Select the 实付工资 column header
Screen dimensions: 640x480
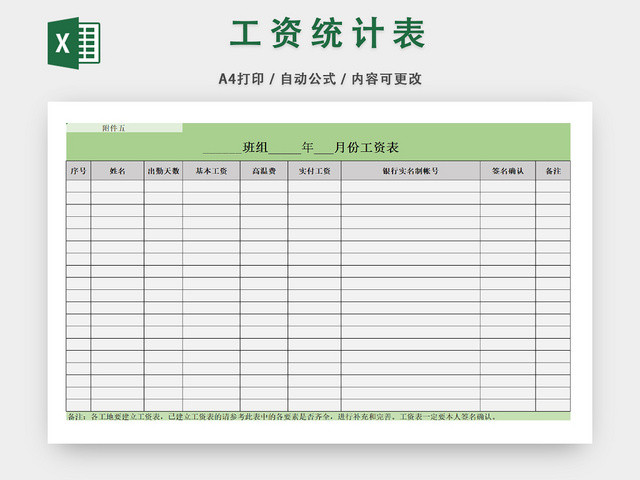tap(315, 171)
